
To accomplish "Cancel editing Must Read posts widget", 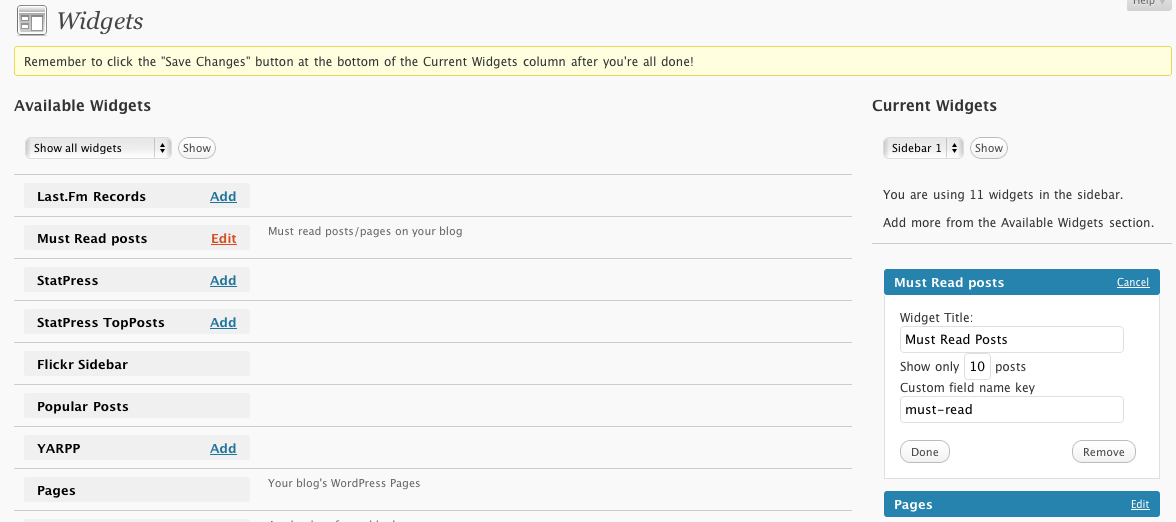I will tap(1132, 282).
